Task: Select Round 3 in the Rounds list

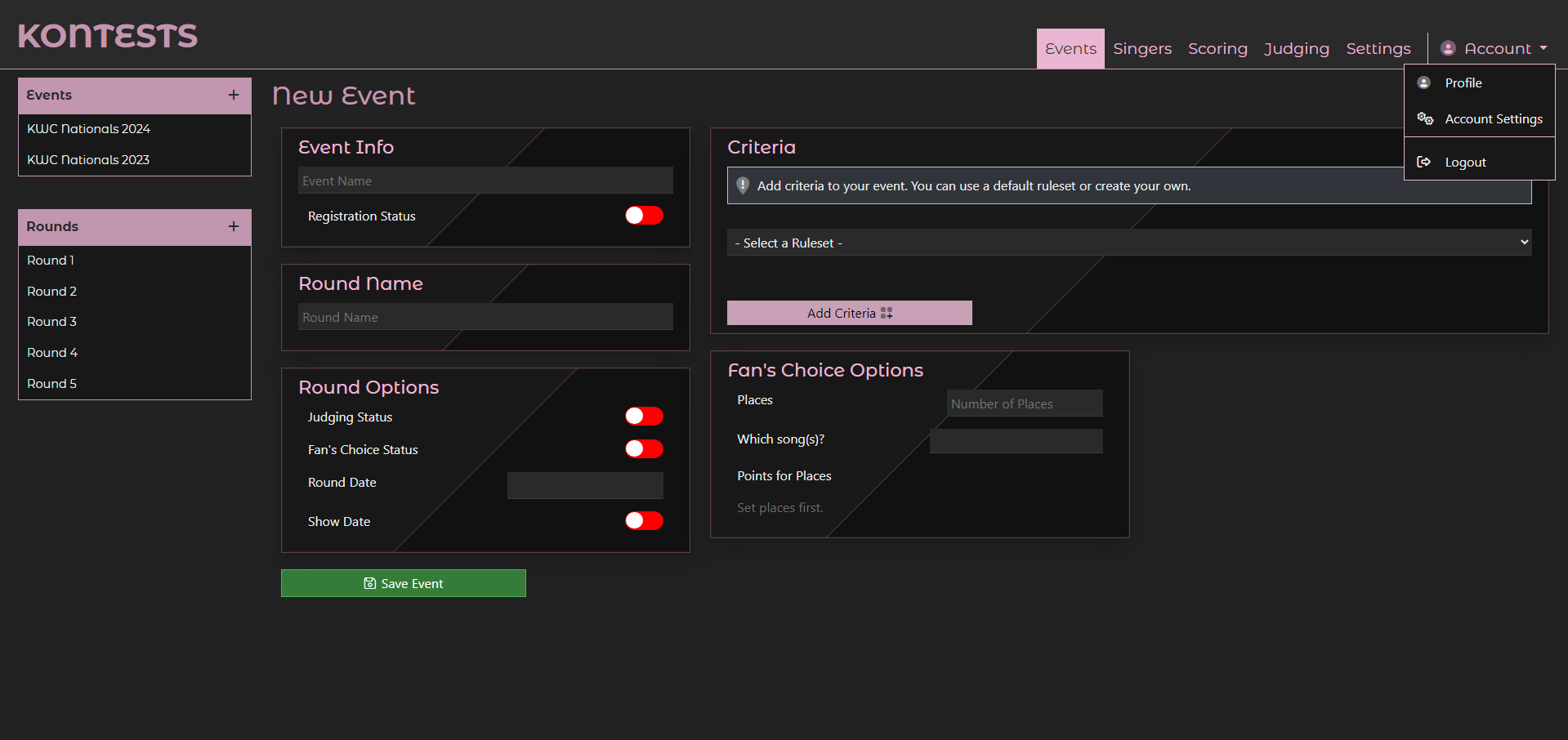Action: tap(135, 322)
